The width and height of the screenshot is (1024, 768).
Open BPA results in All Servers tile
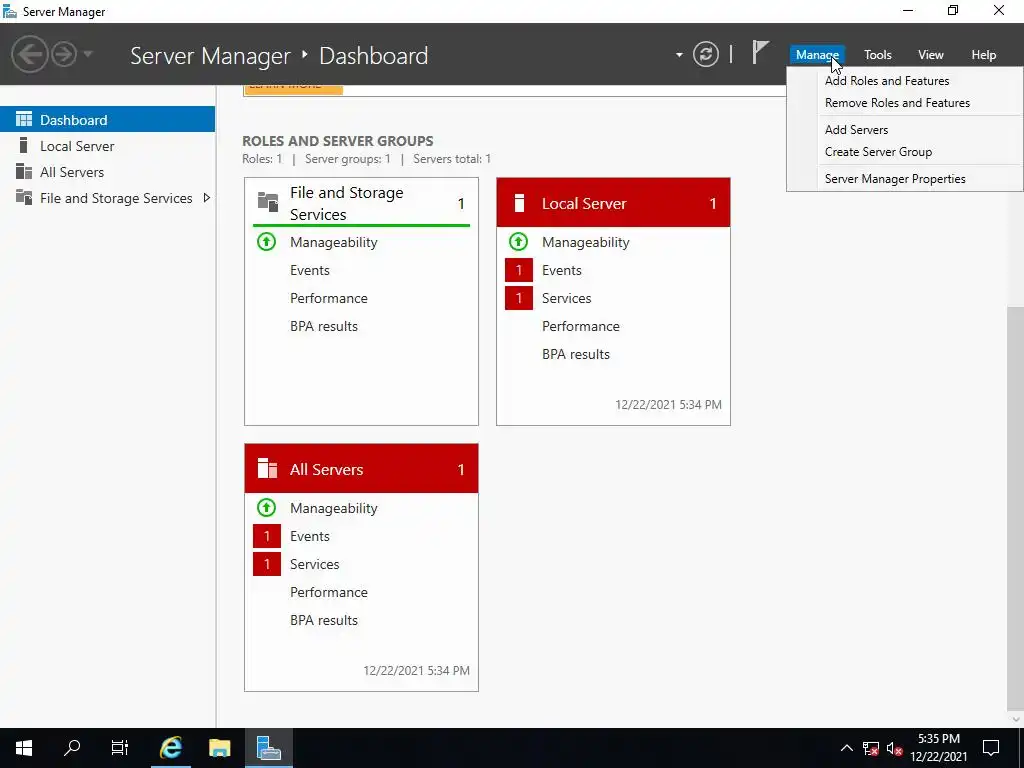[x=324, y=620]
